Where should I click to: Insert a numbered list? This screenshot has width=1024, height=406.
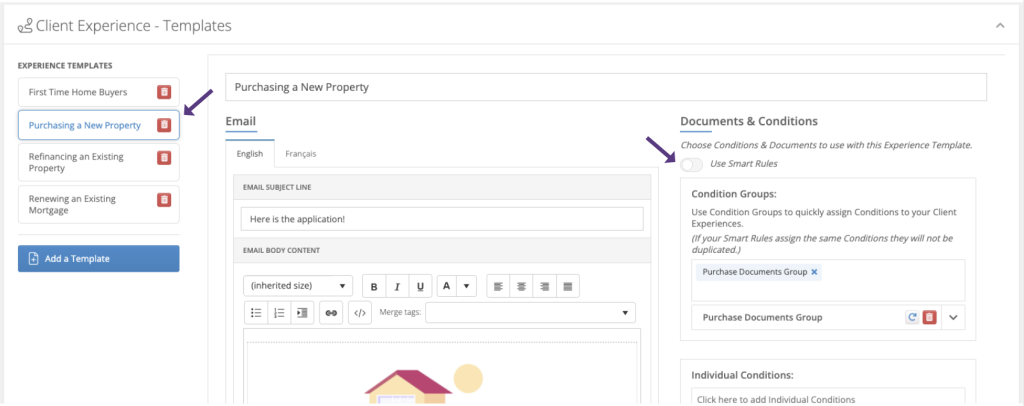(x=279, y=313)
